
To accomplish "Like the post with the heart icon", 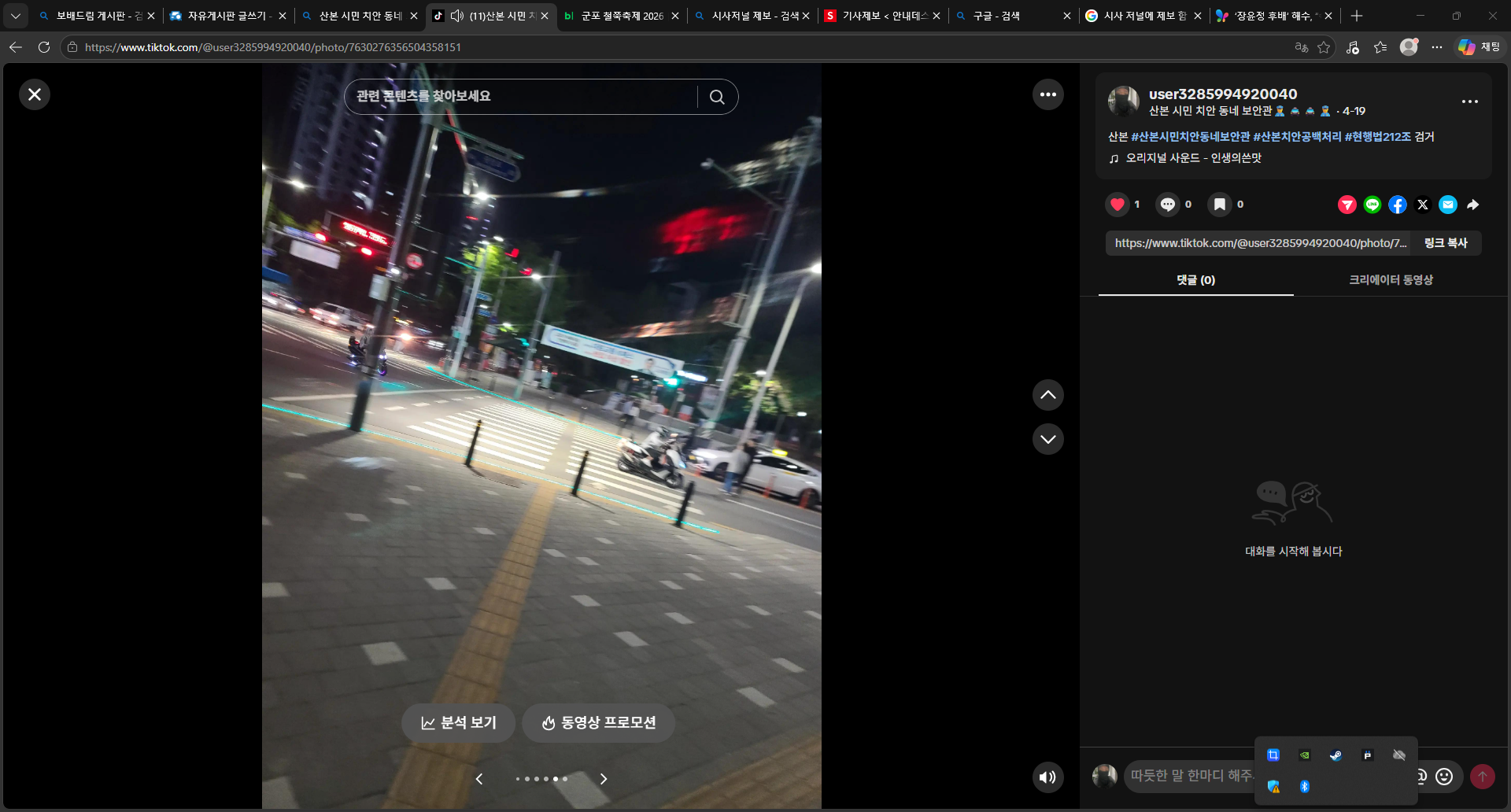I will [x=1118, y=205].
